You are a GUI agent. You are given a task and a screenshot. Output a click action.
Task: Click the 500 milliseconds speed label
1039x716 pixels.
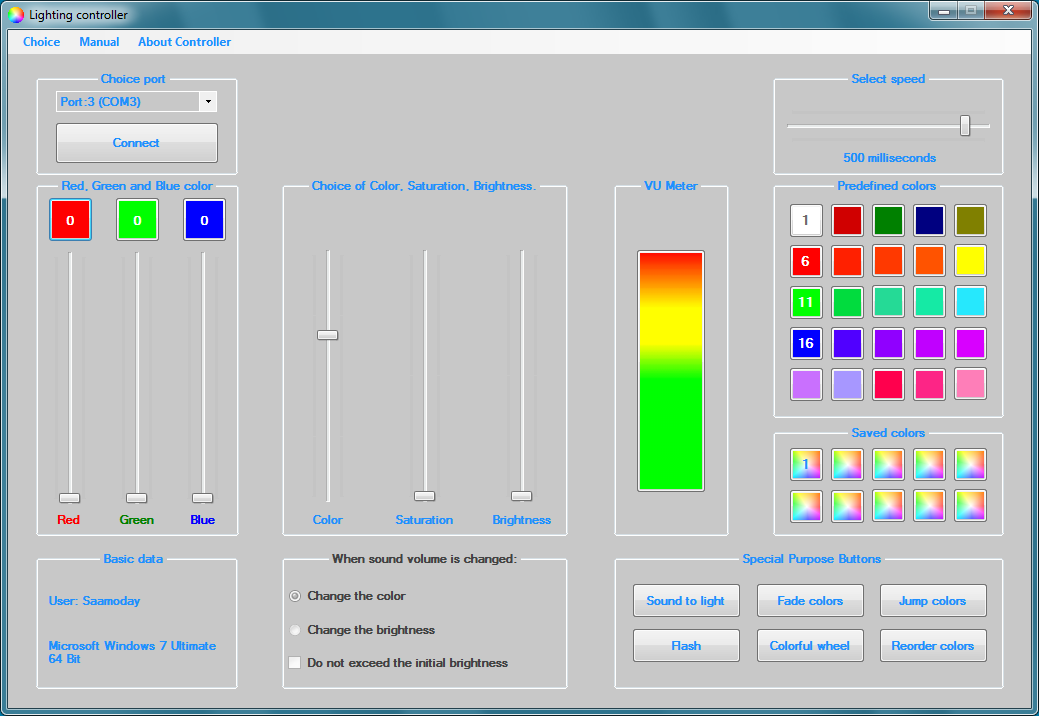tap(889, 158)
